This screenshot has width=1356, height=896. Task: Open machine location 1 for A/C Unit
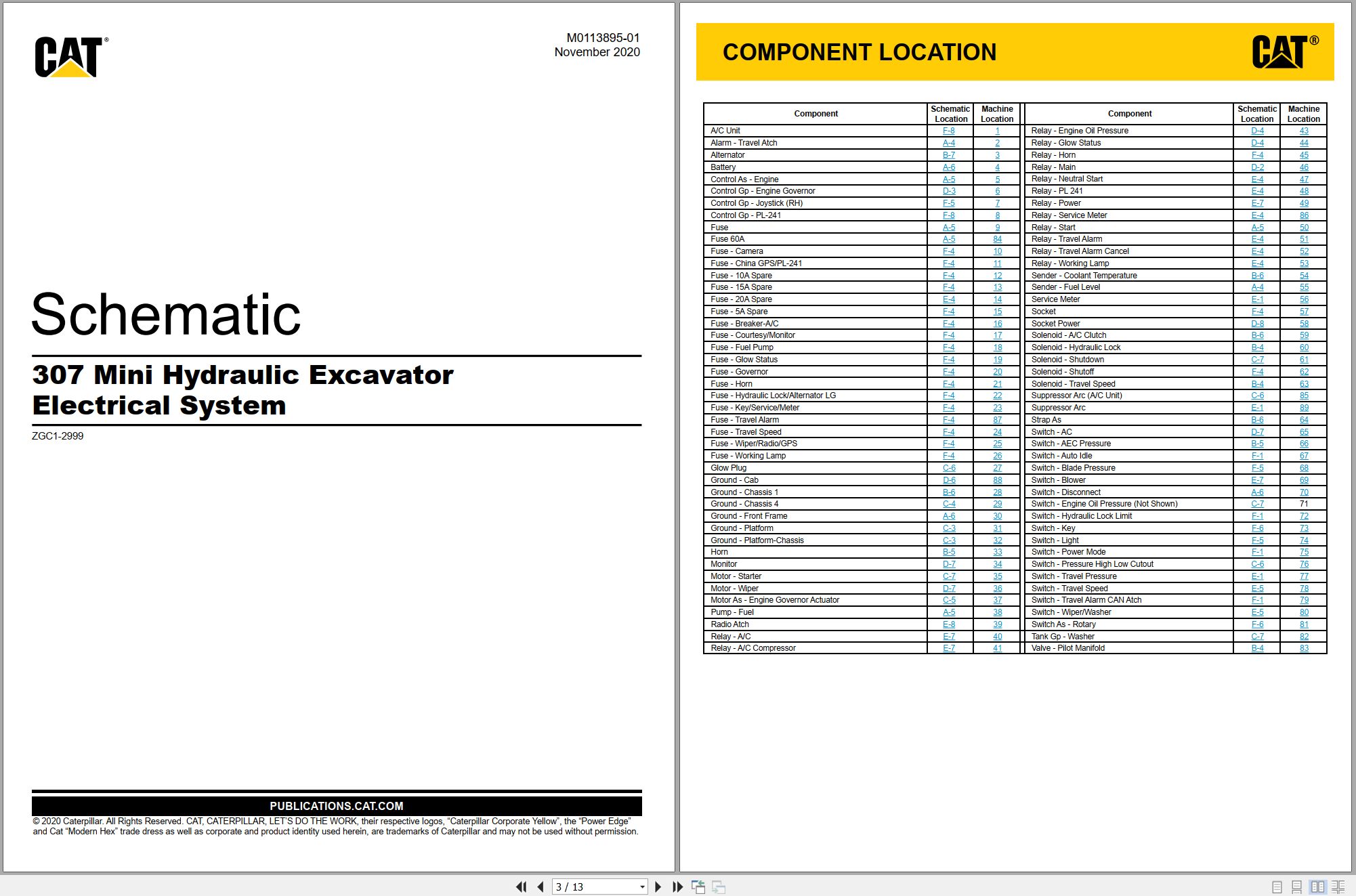point(997,131)
